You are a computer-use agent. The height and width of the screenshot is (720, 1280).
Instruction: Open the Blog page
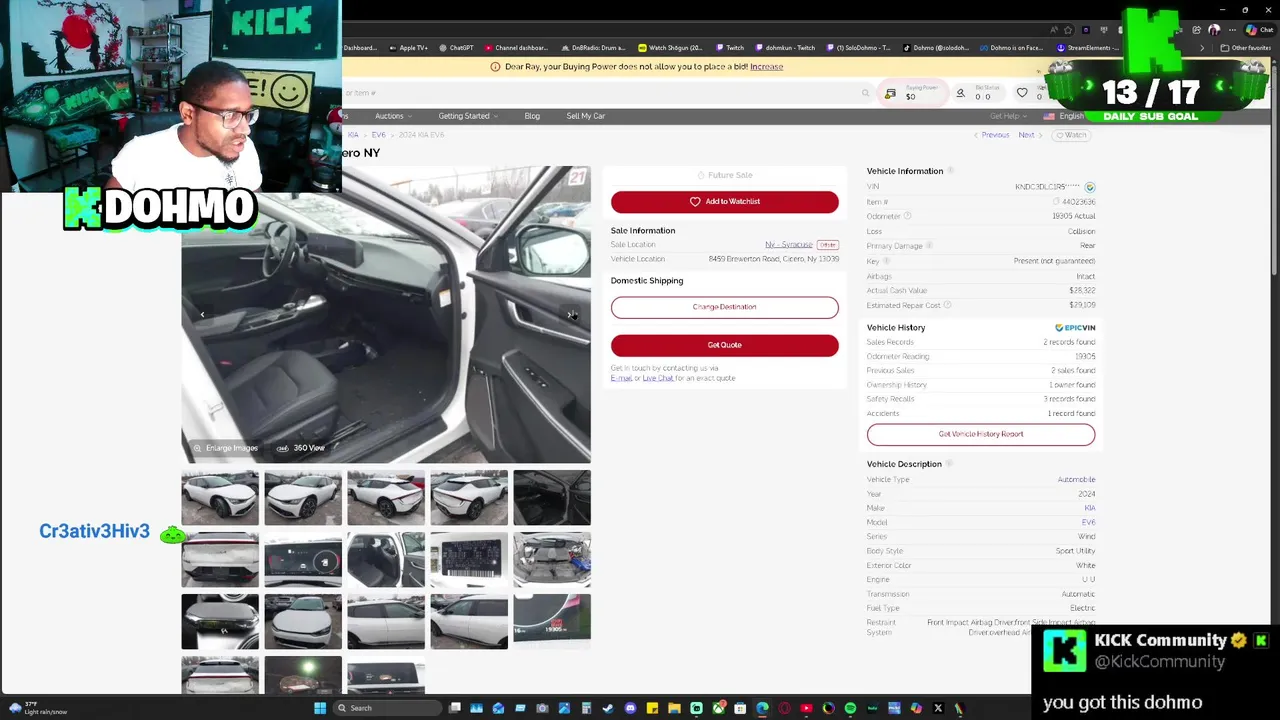tap(532, 116)
